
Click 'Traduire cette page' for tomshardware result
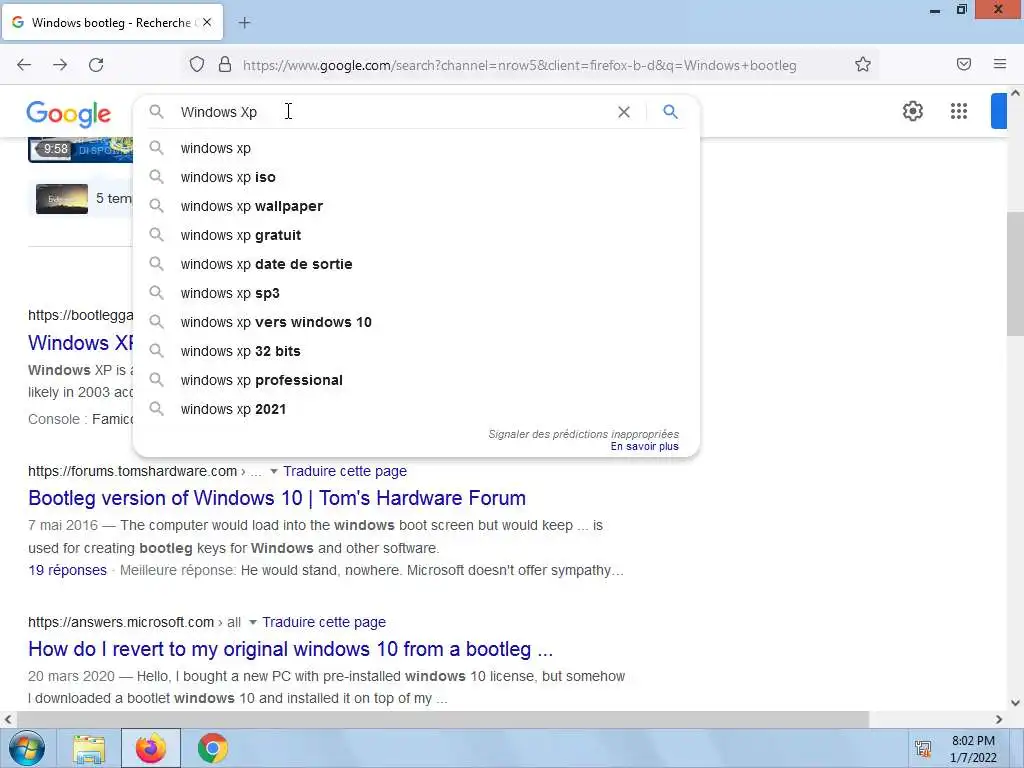[345, 471]
